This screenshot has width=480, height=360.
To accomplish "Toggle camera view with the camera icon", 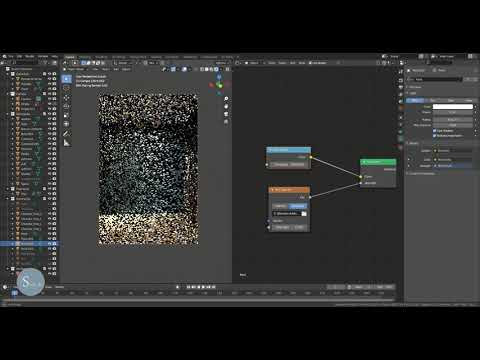I will pos(226,114).
